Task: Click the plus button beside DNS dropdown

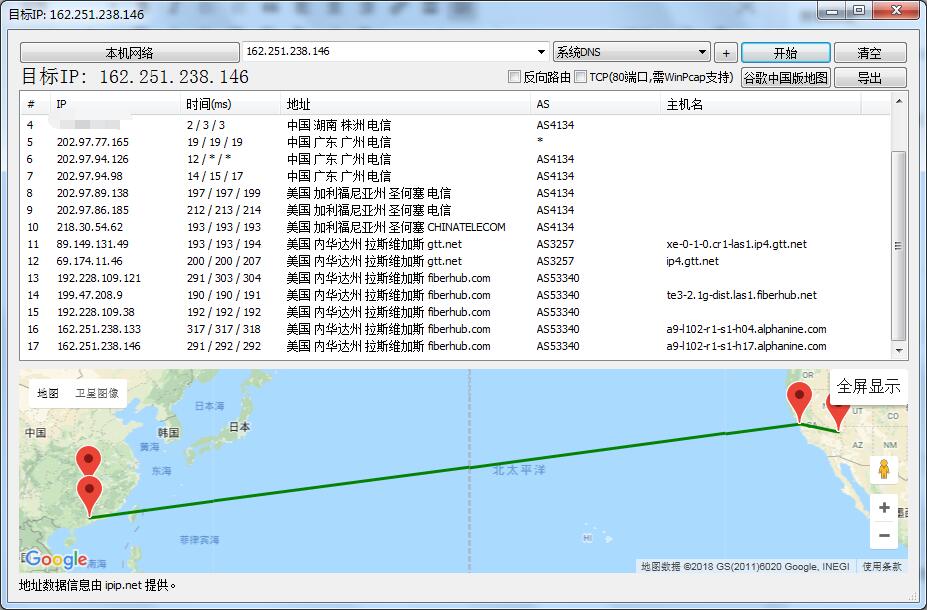Action: point(726,53)
